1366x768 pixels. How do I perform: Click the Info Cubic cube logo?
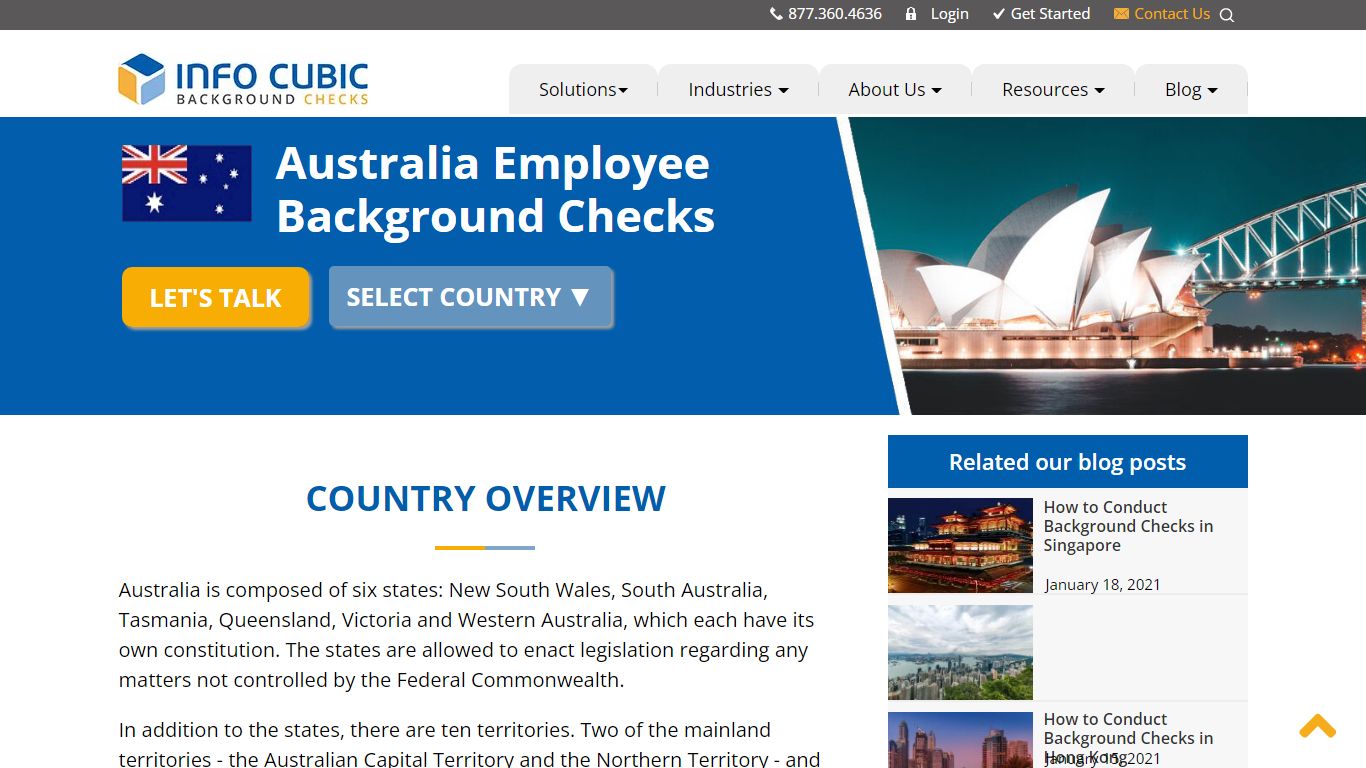coord(141,79)
